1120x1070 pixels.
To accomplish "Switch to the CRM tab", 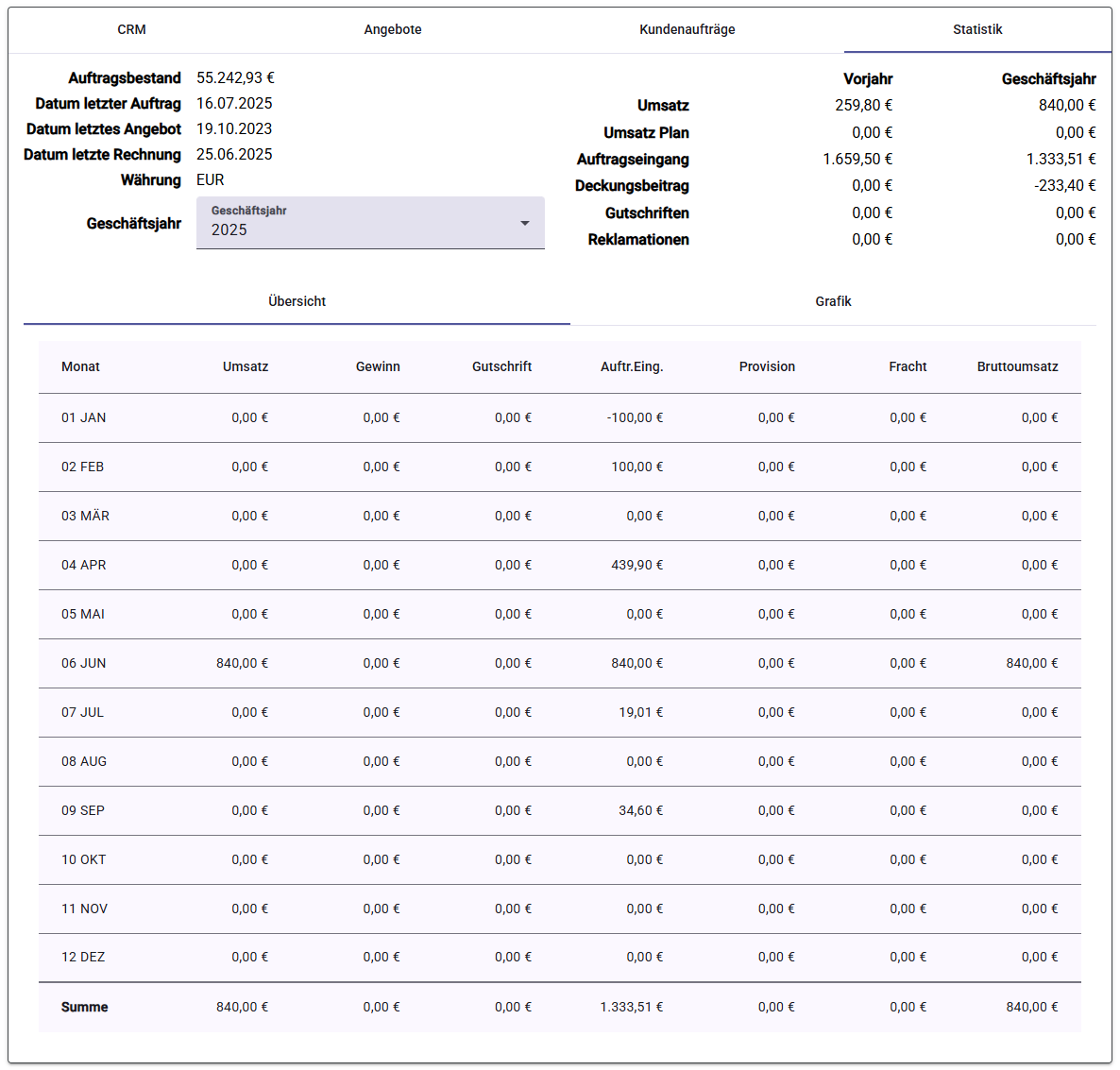I will click(x=131, y=29).
